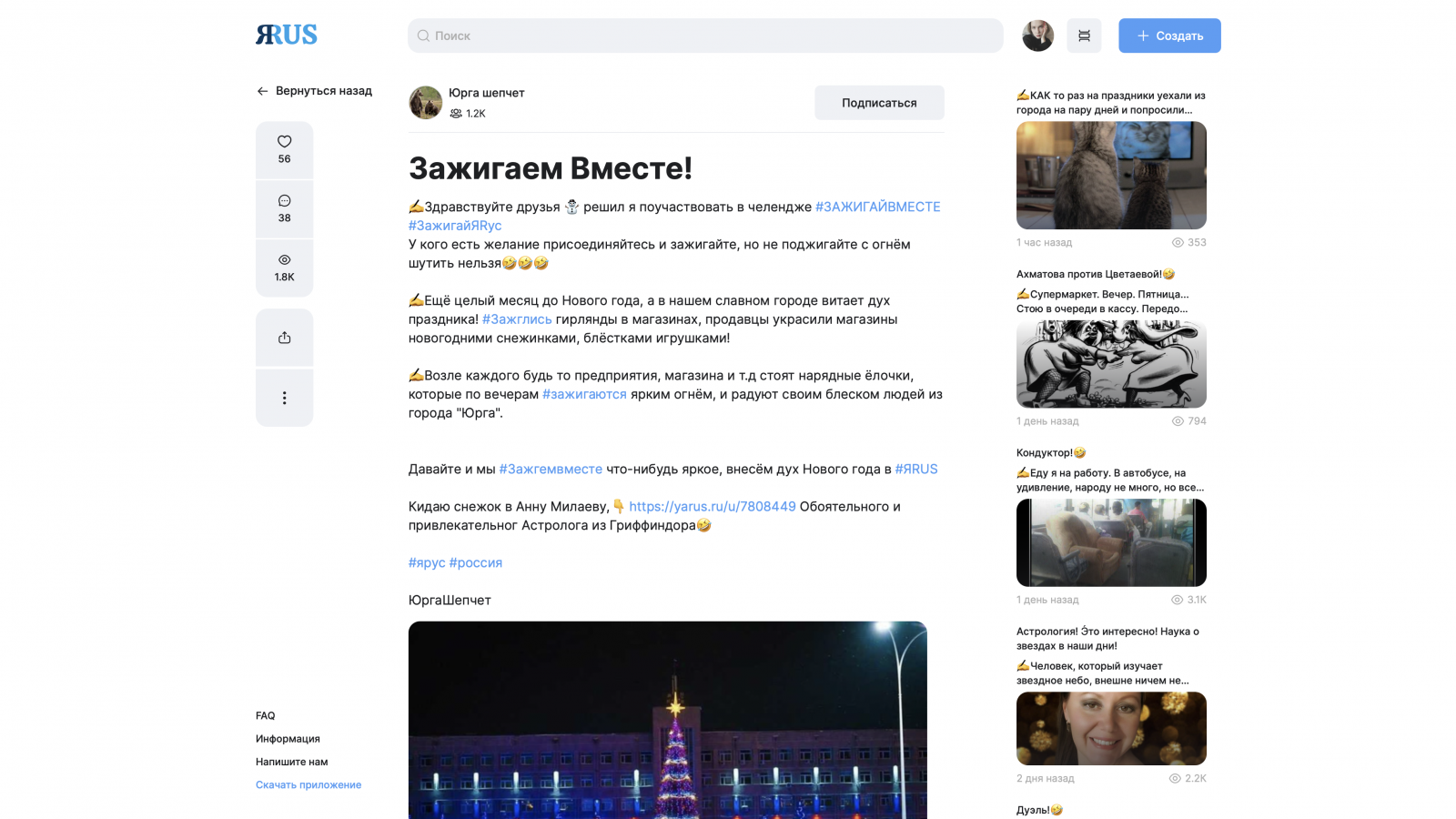Share the post via share icon
The height and width of the screenshot is (819, 1456).
click(x=284, y=338)
